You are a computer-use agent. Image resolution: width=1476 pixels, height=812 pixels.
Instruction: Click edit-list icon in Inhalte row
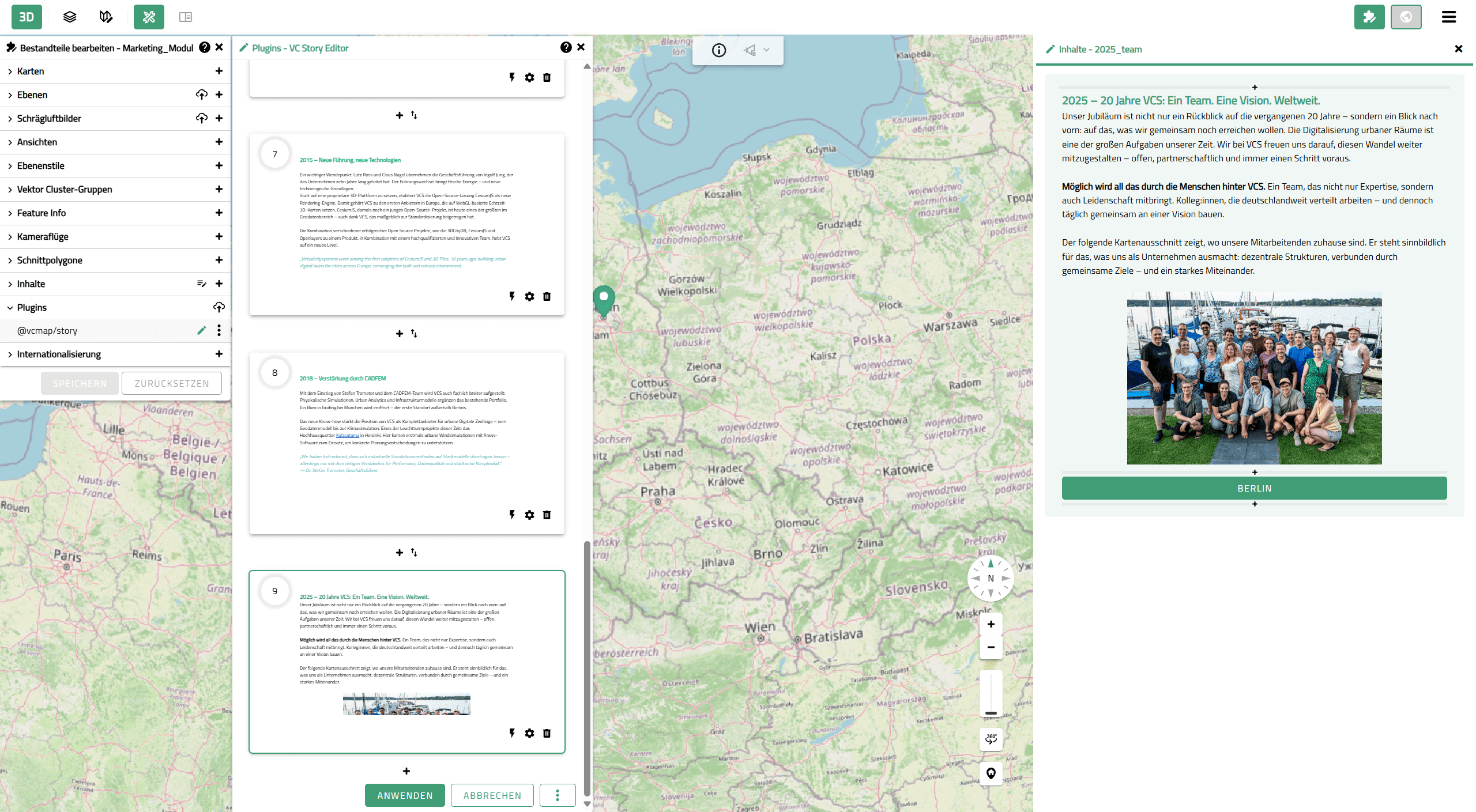click(202, 284)
